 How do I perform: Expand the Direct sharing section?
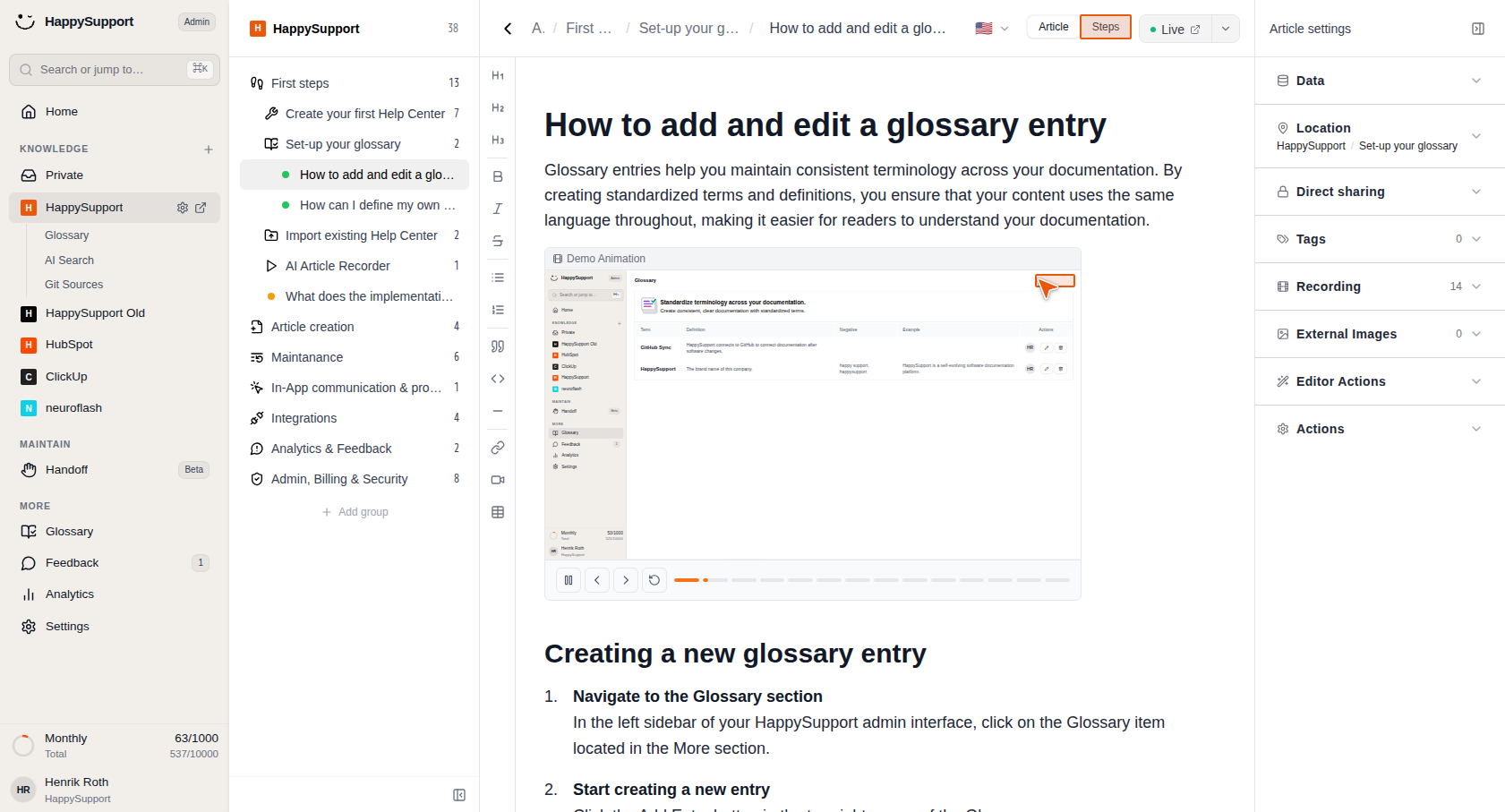[x=1380, y=192]
